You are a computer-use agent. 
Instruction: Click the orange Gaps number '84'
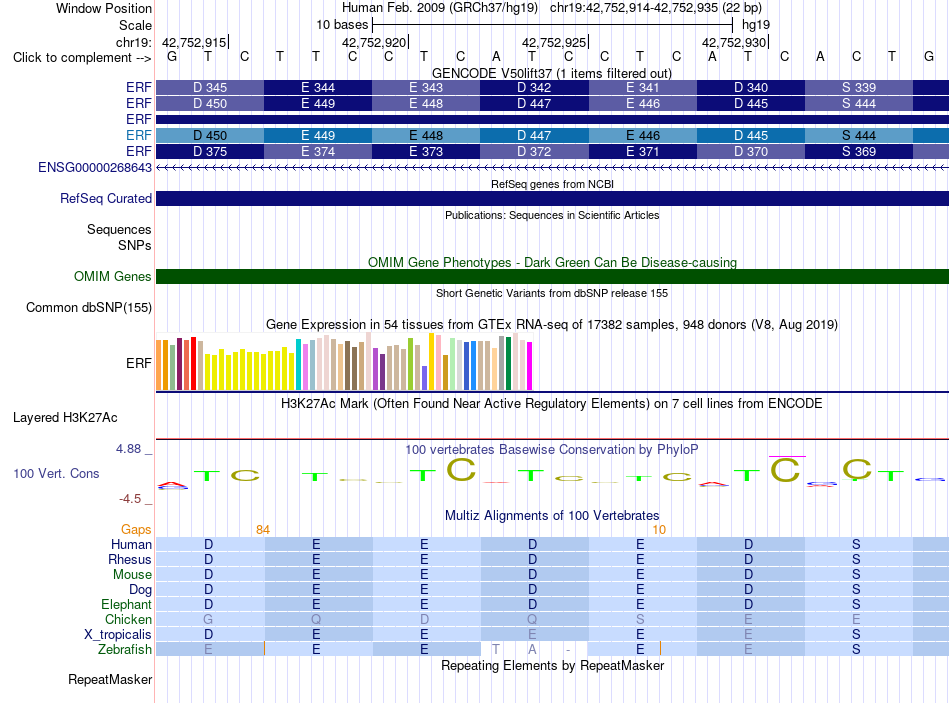point(263,530)
